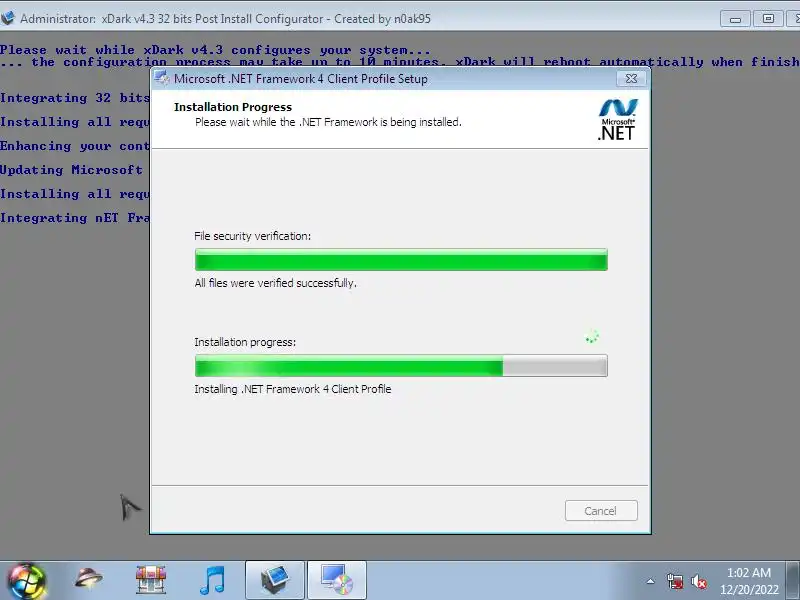Open the Windows Start orb

tap(26, 581)
